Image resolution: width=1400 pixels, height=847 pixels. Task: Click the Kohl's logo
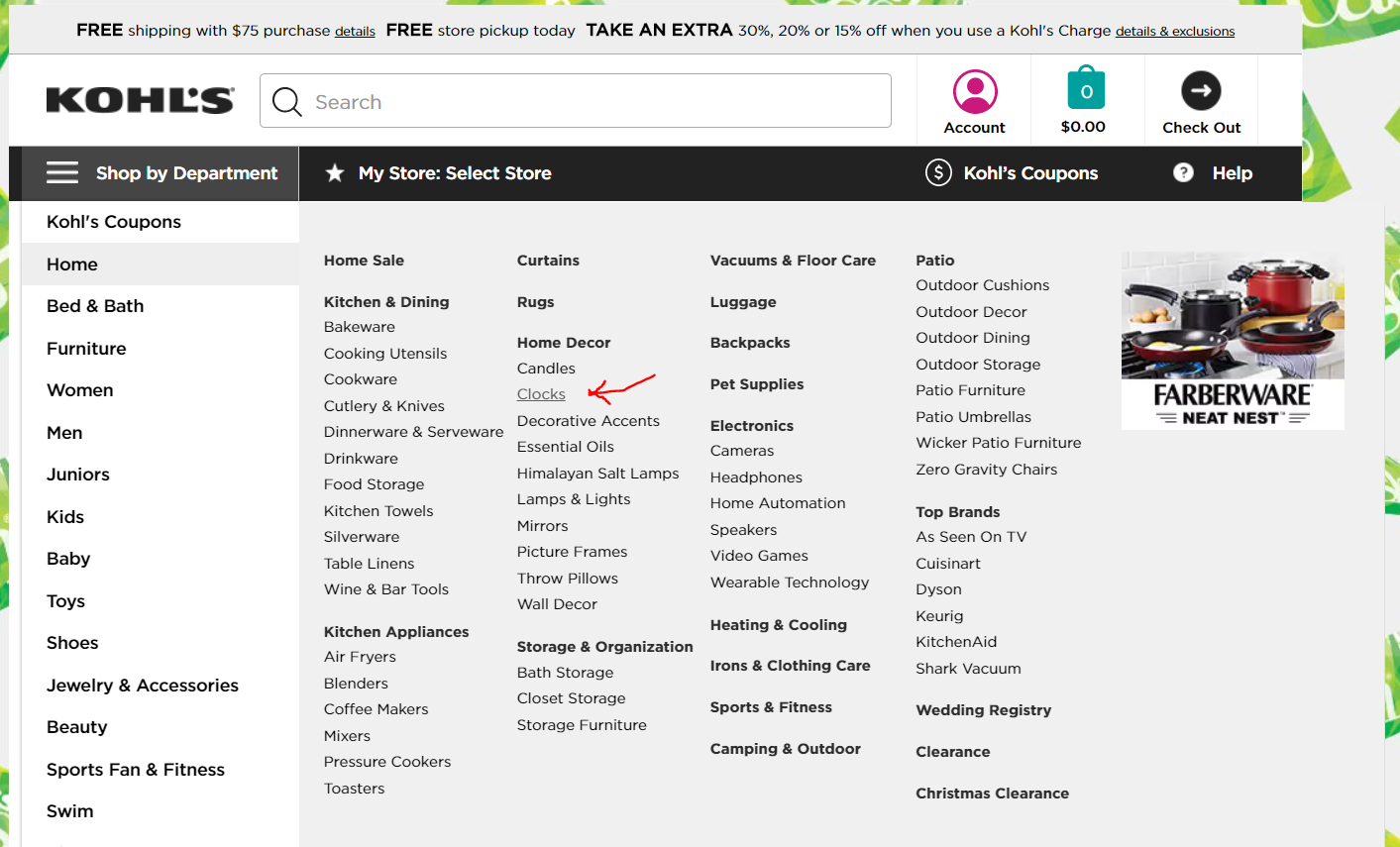pos(140,100)
